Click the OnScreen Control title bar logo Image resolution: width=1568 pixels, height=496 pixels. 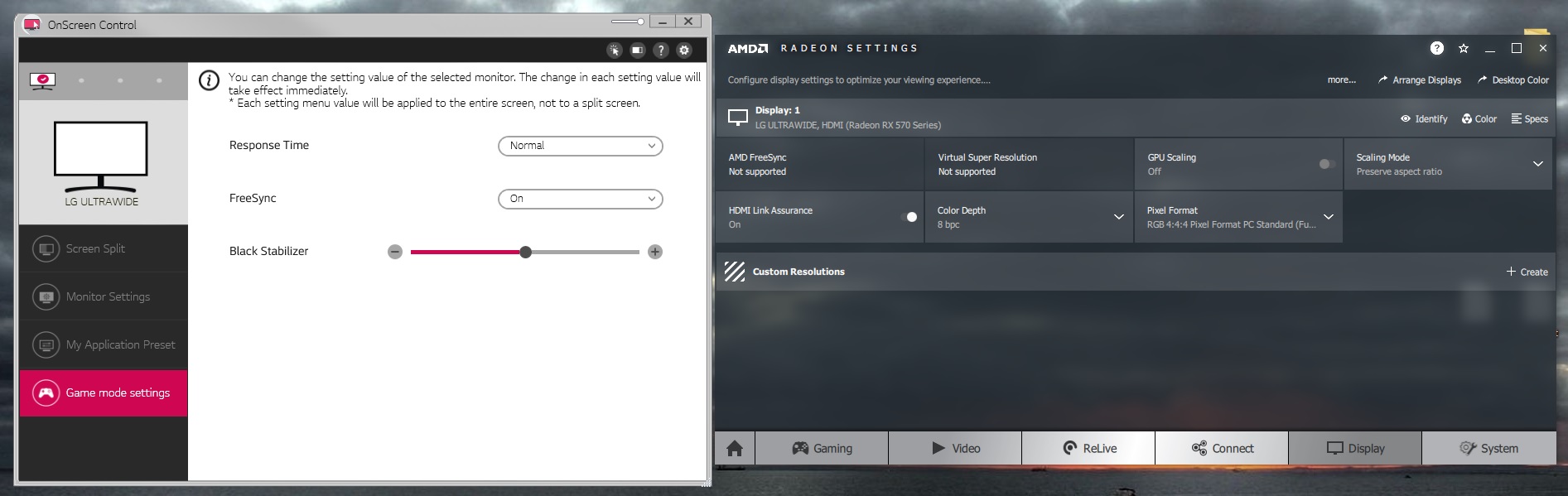[31, 25]
